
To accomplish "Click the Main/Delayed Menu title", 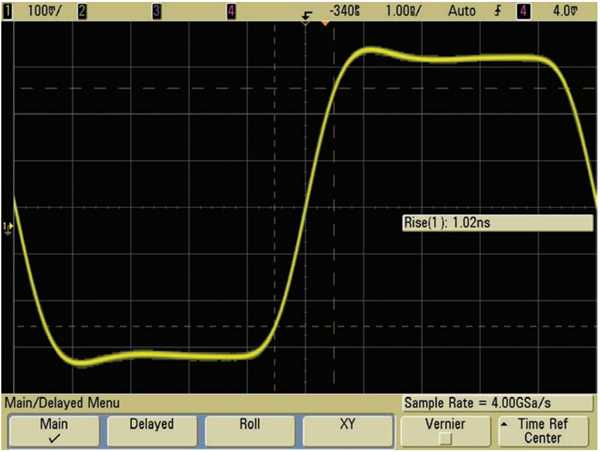I will (62, 403).
